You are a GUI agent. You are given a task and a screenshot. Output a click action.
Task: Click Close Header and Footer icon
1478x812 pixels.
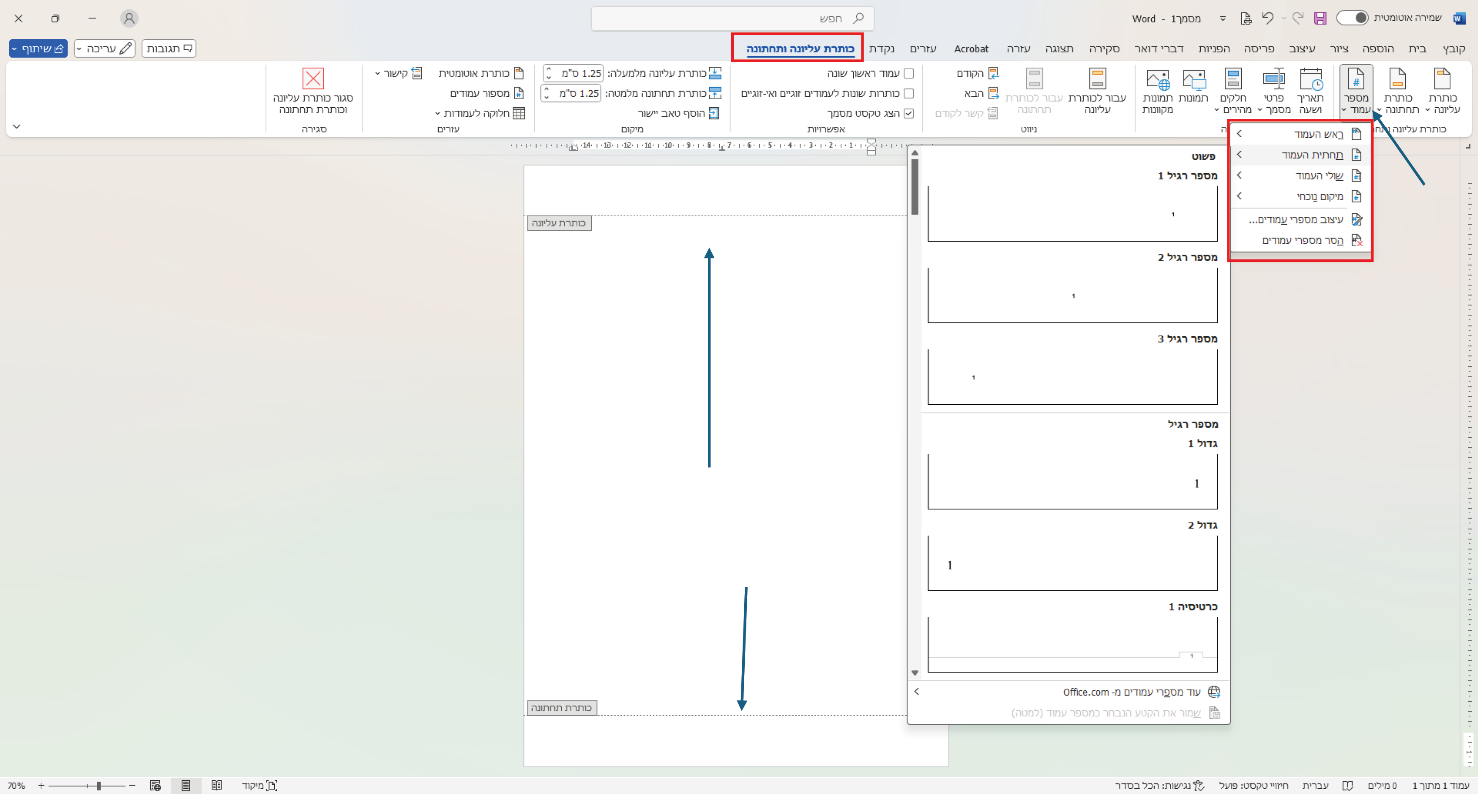[x=313, y=79]
